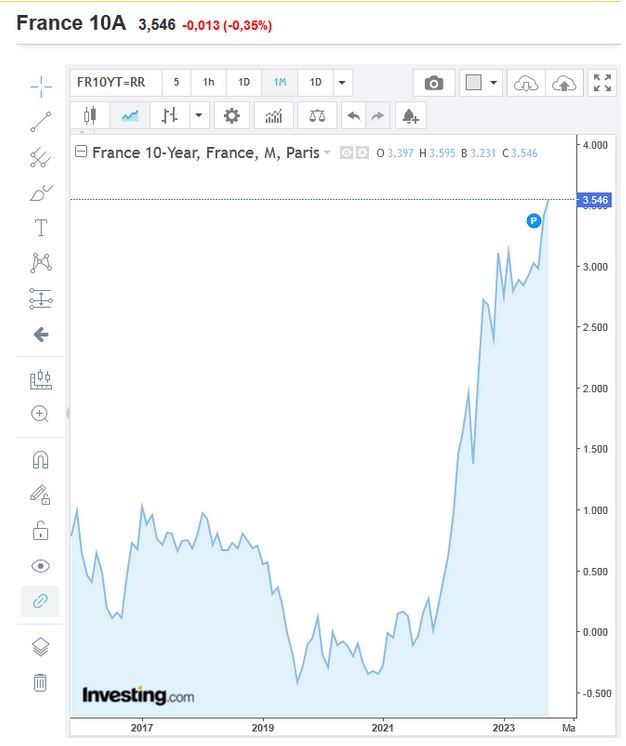Select the crosshair cursor tool

pyautogui.click(x=40, y=87)
